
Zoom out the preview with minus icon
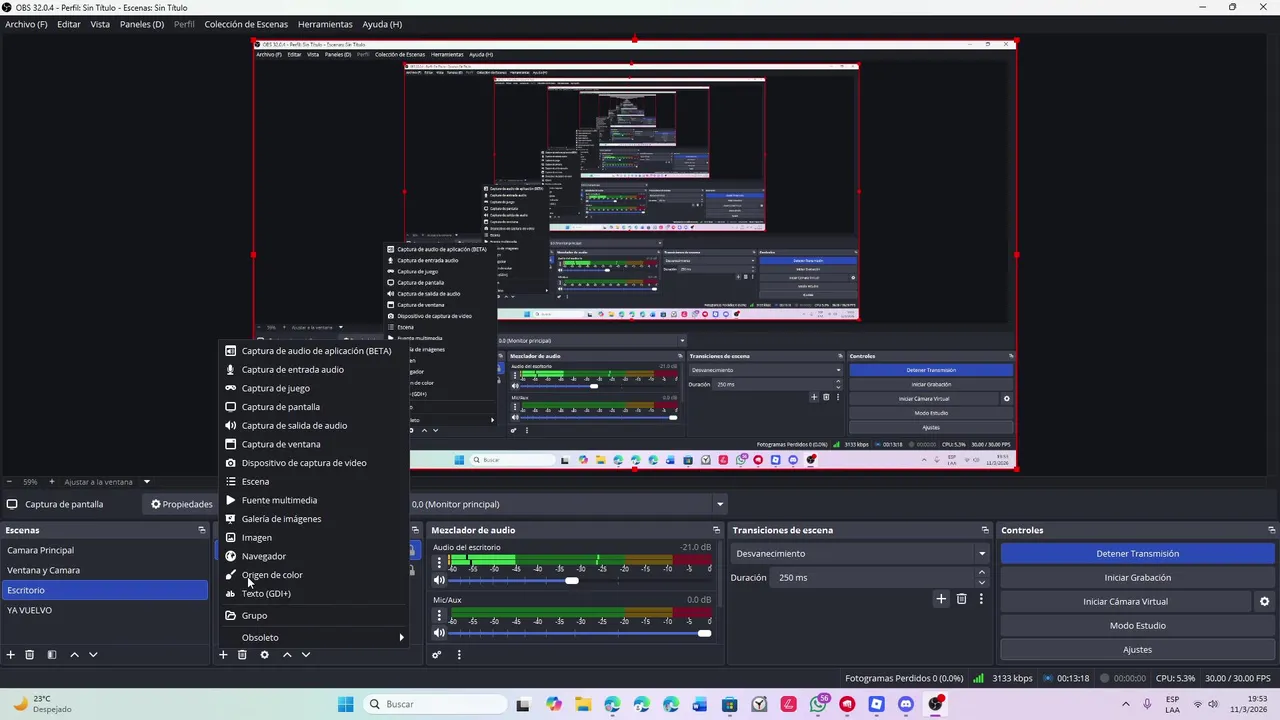(9, 482)
